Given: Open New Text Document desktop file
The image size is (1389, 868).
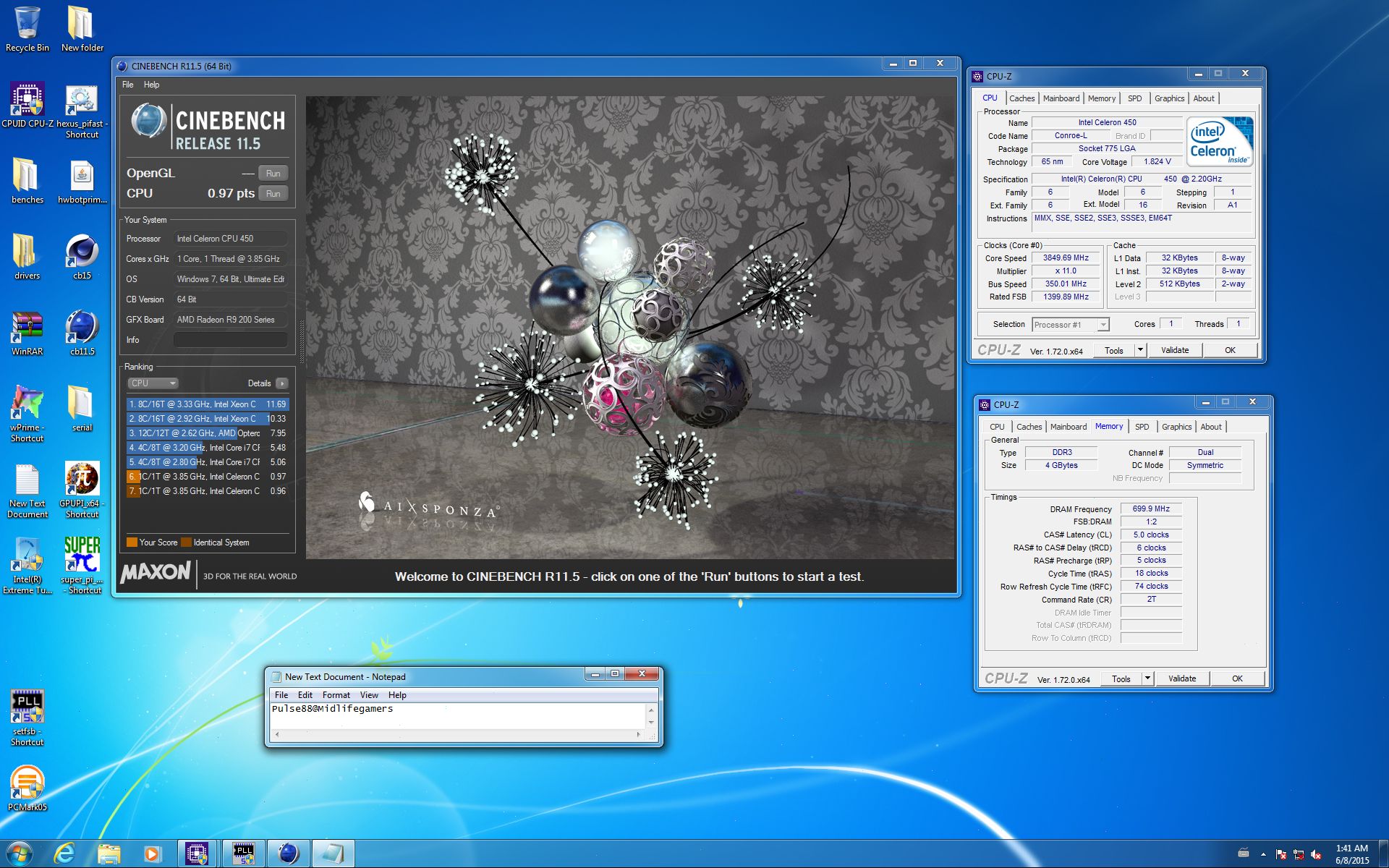Looking at the screenshot, I should pyautogui.click(x=27, y=490).
